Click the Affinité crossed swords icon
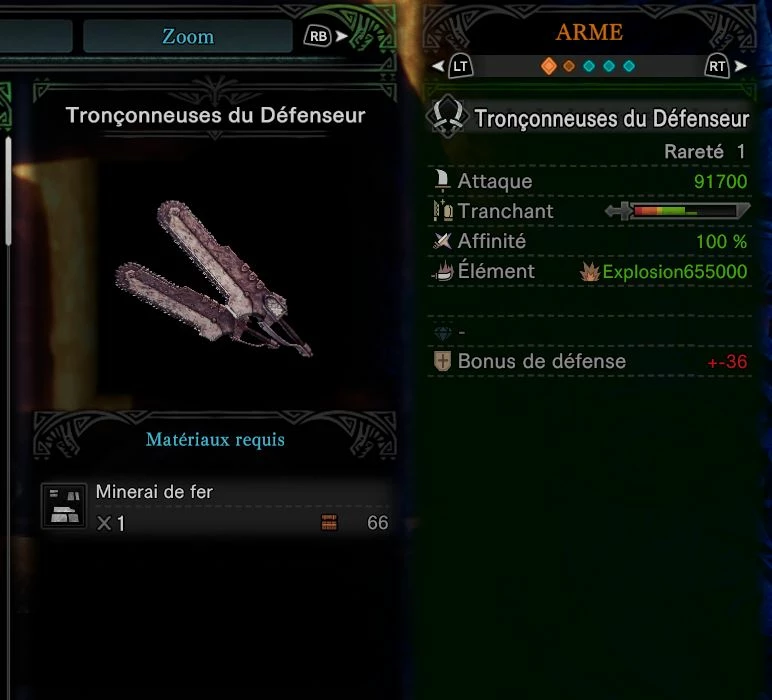Image resolution: width=772 pixels, height=700 pixels. coord(442,241)
